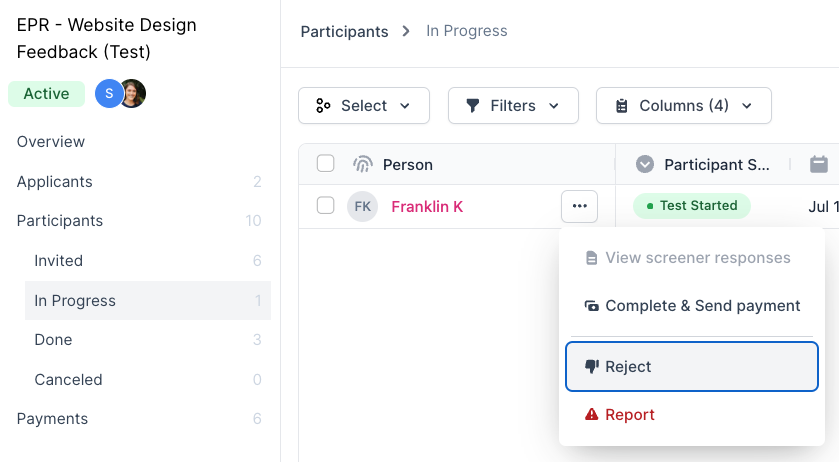
Task: Click the calendar icon column header
Action: click(x=819, y=164)
